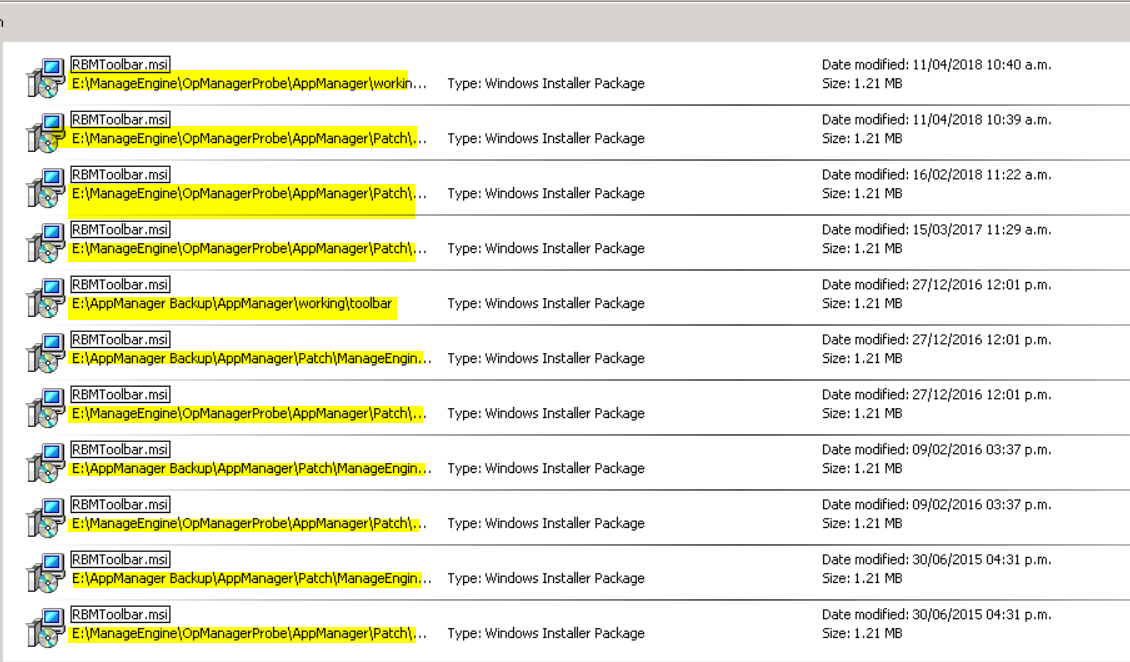Click 'Type: Windows Installer Package' in 10:40 a.m. row
This screenshot has height=662, width=1130.
546,84
